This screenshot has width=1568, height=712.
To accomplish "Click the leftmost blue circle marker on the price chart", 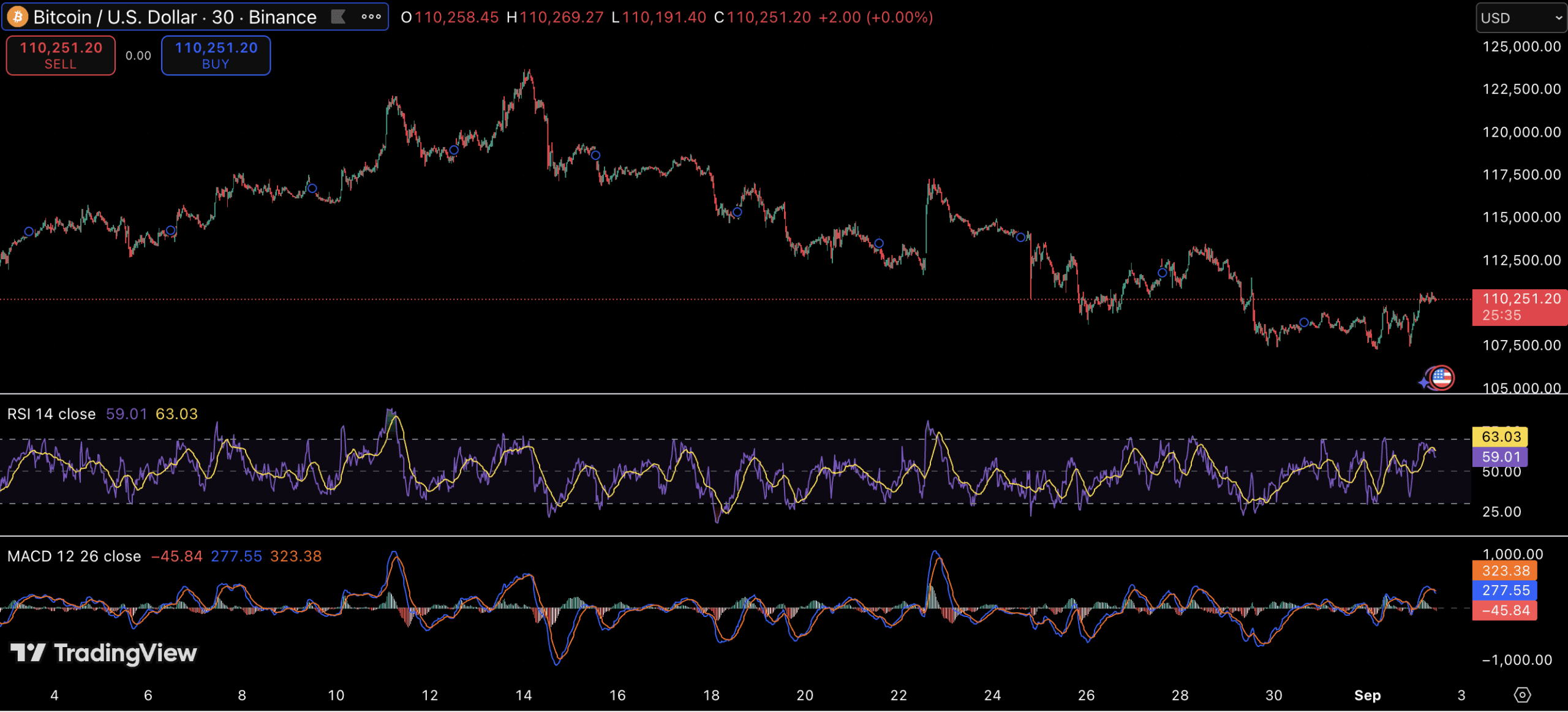I will click(29, 232).
